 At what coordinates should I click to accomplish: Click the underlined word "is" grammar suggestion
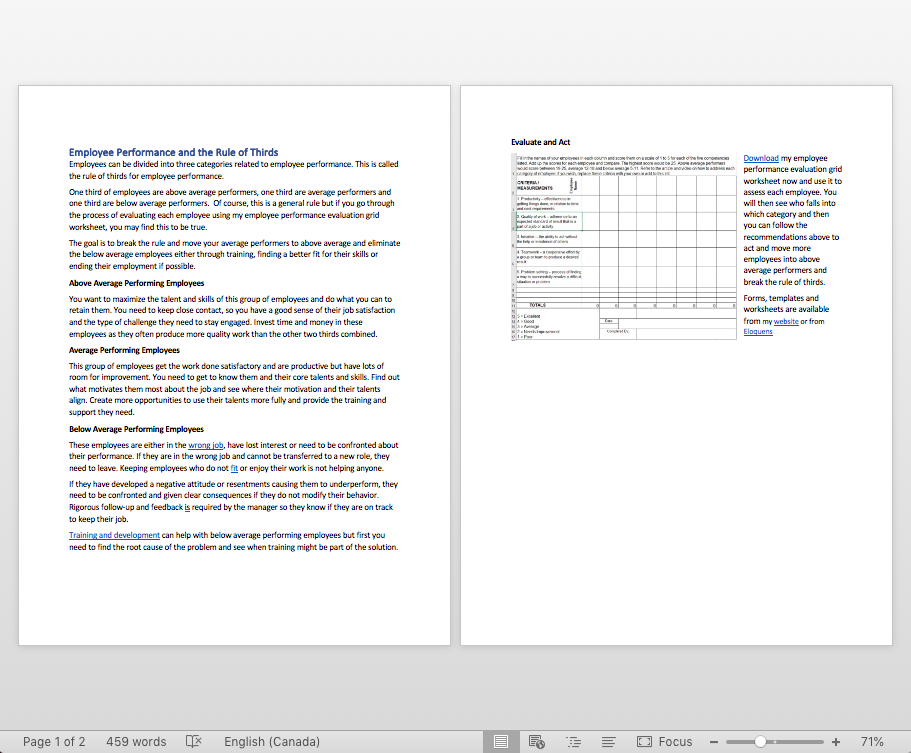pyautogui.click(x=187, y=507)
